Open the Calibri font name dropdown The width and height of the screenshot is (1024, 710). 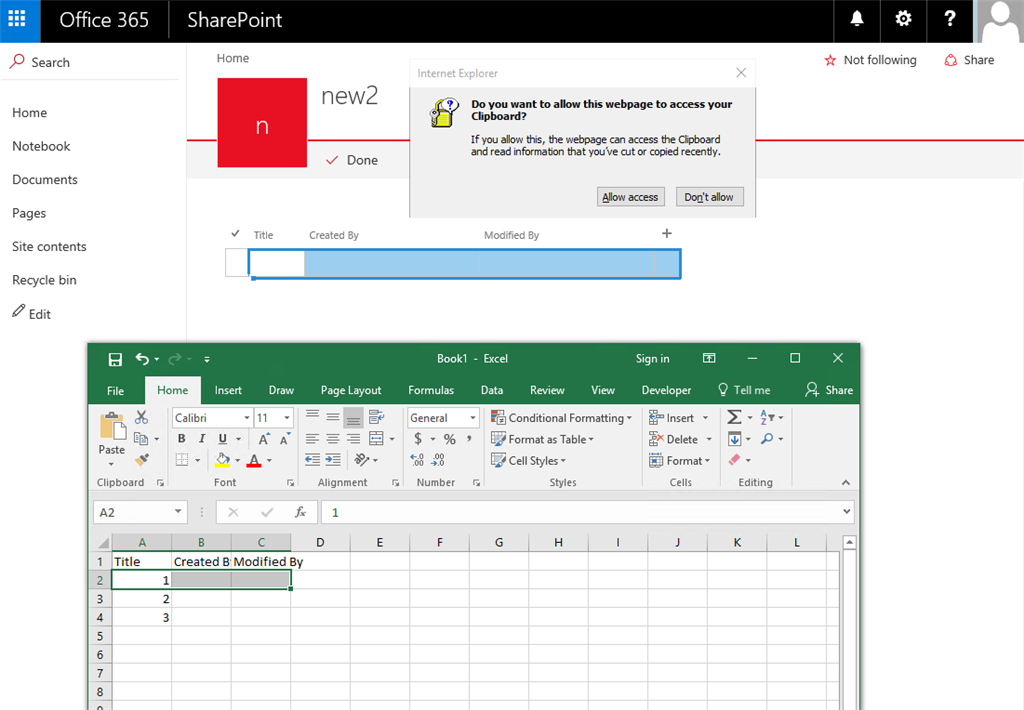coord(247,417)
